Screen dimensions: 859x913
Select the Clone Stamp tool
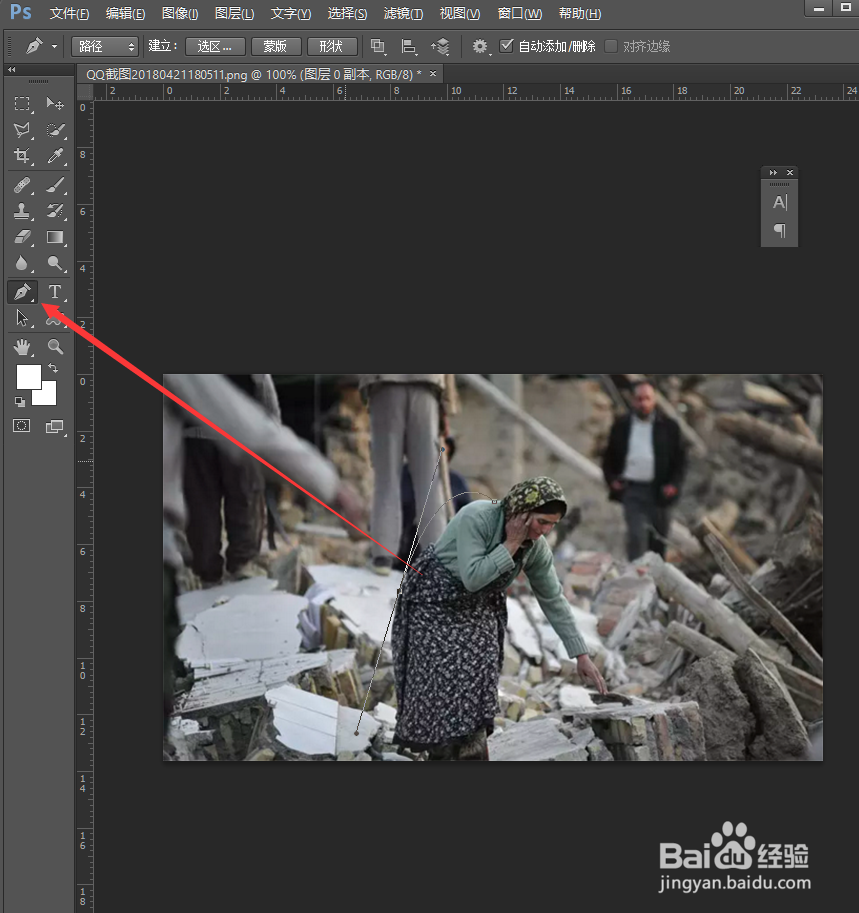pos(22,211)
